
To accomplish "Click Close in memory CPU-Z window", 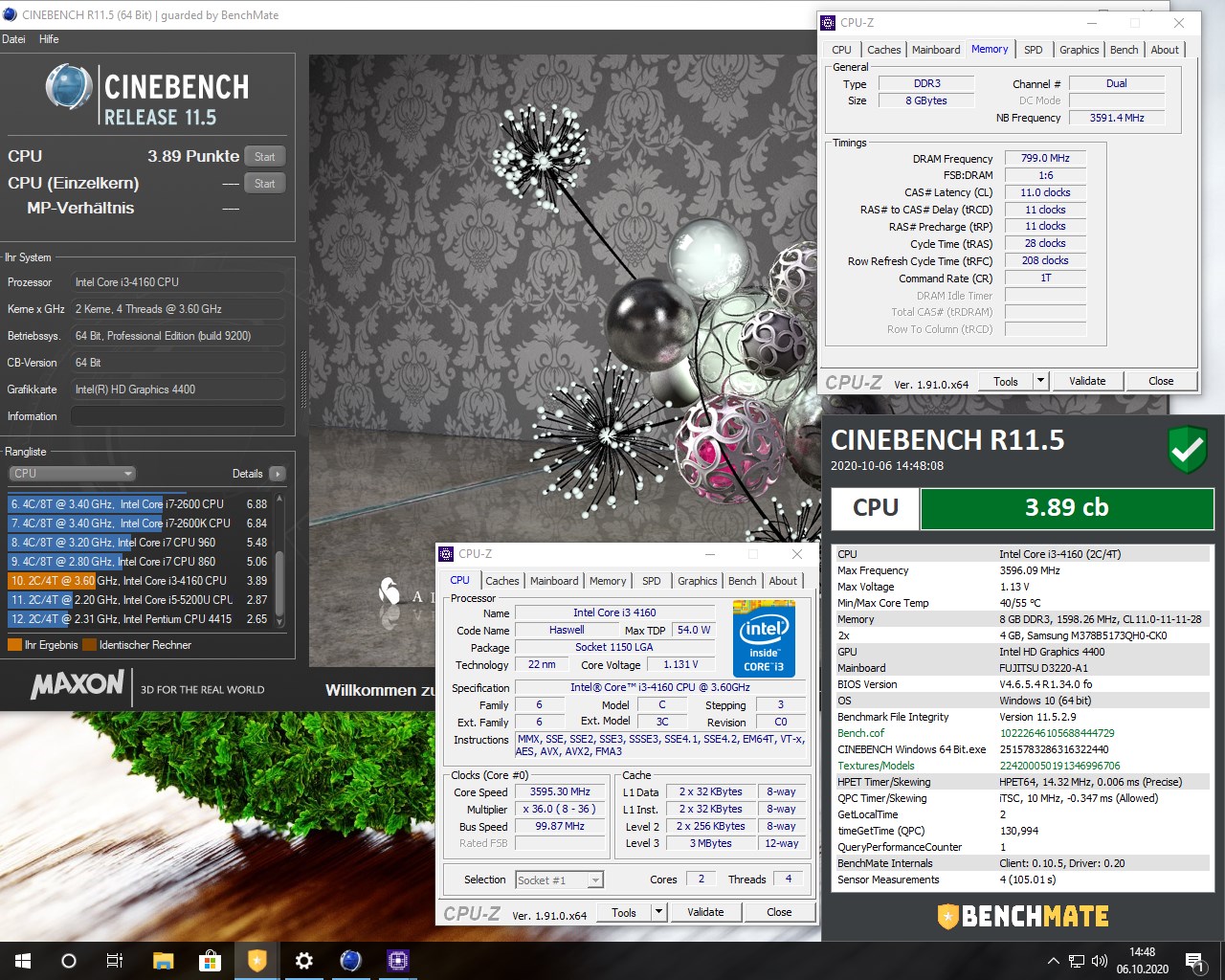I will (1161, 381).
